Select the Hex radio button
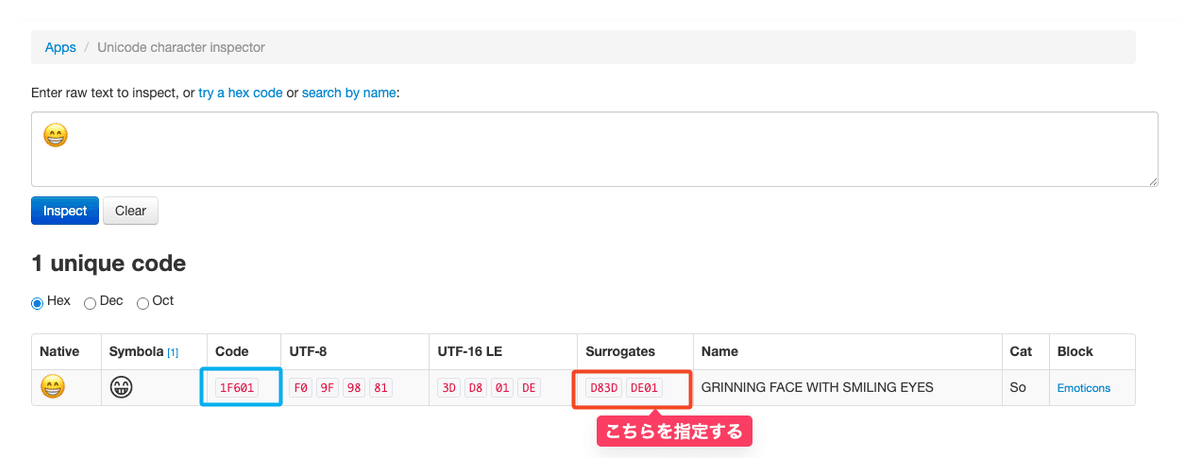 (x=38, y=302)
